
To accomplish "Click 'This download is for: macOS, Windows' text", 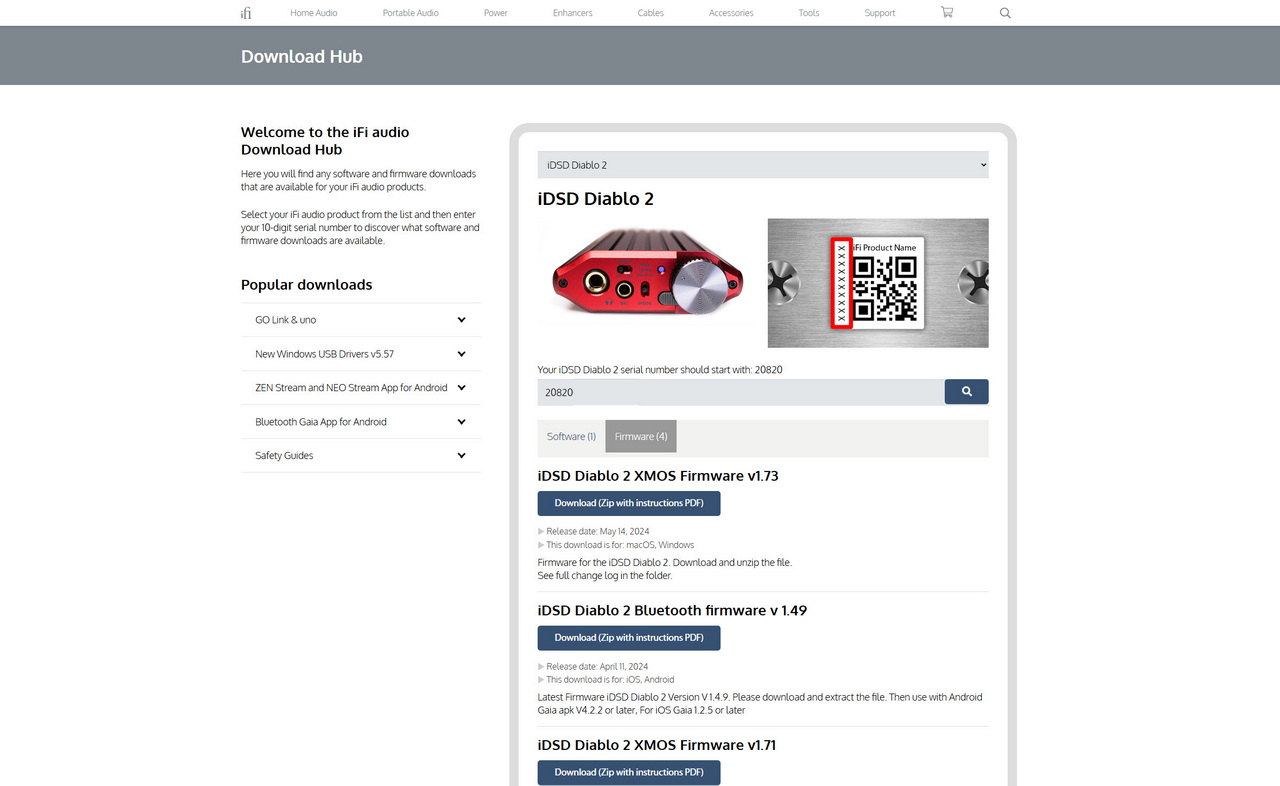I will click(620, 545).
